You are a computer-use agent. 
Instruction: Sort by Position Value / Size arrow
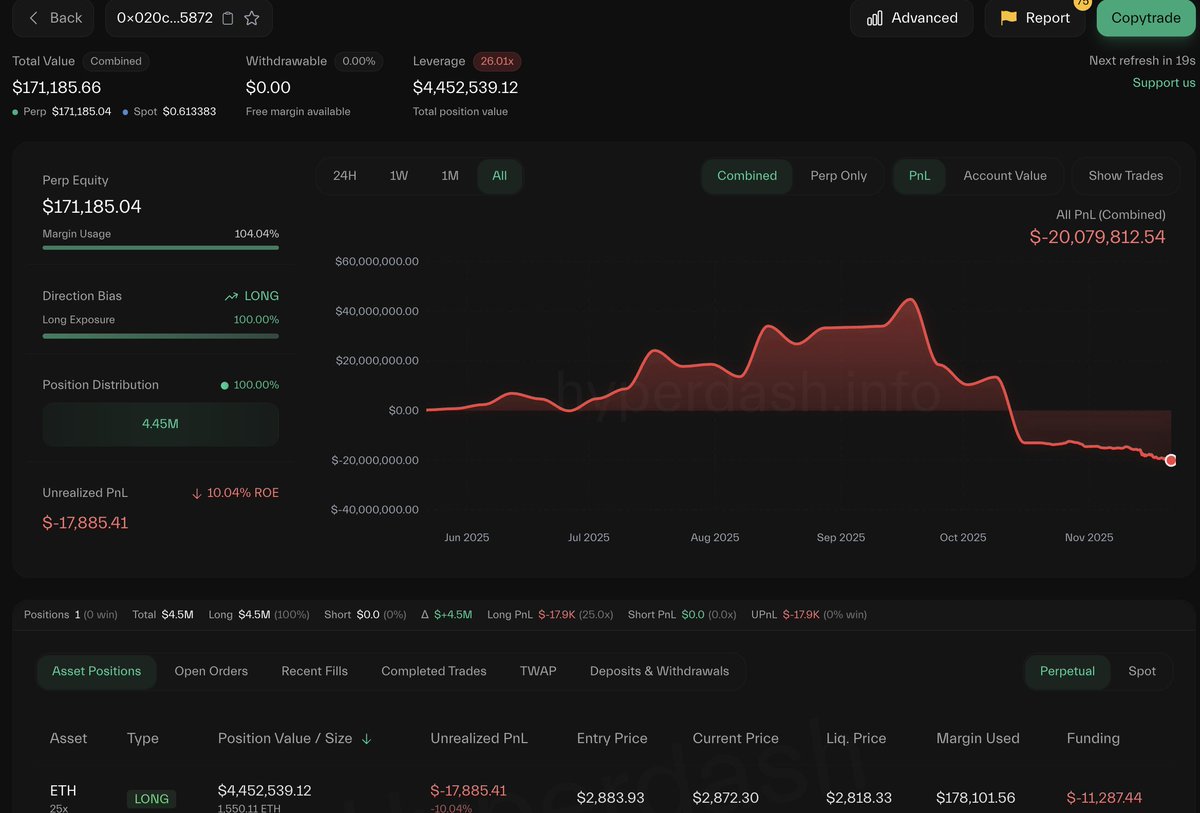pos(366,739)
